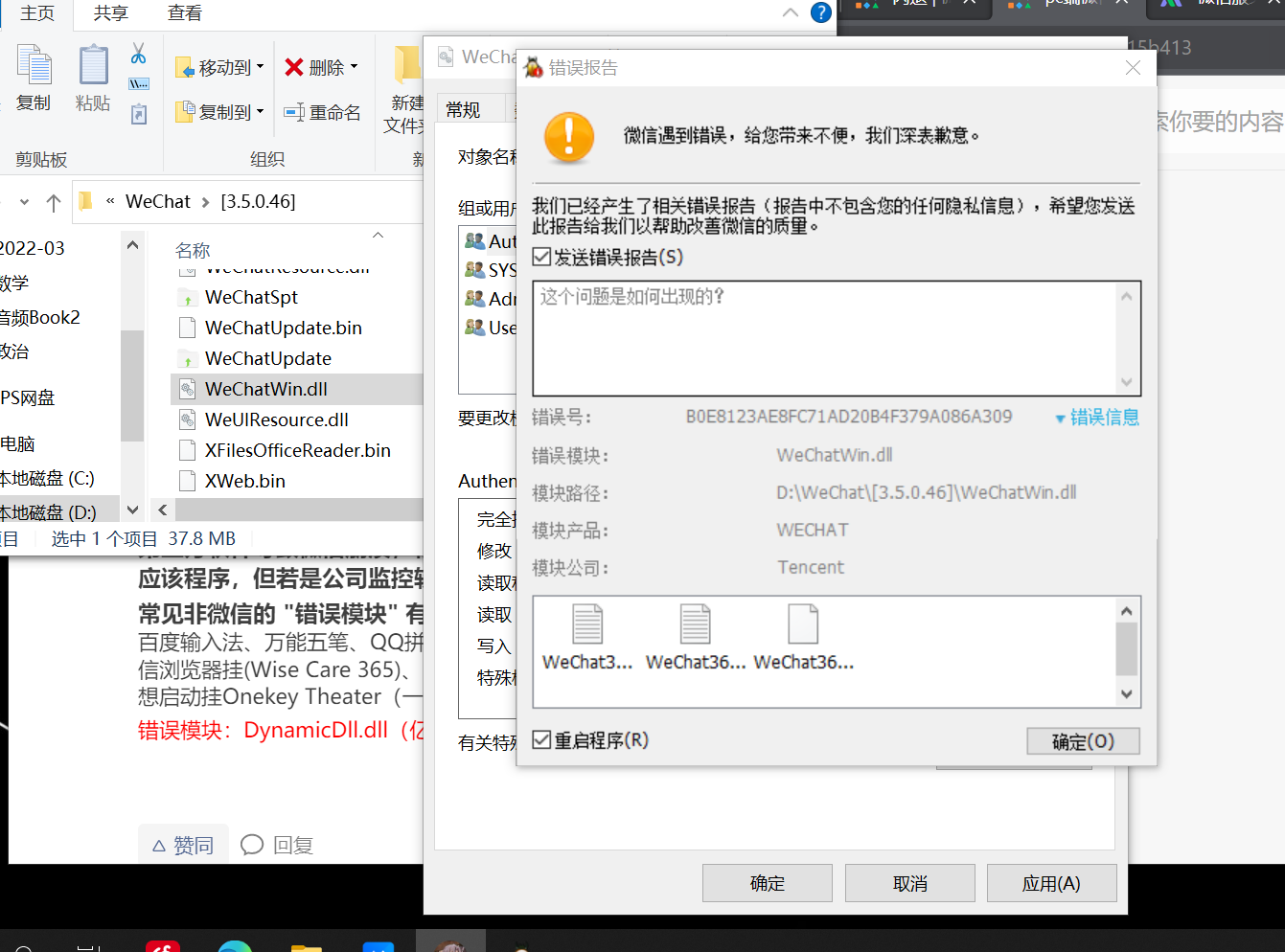Collapse the Explorer ribbon chevron
Image resolution: width=1285 pixels, height=952 pixels.
[x=791, y=12]
